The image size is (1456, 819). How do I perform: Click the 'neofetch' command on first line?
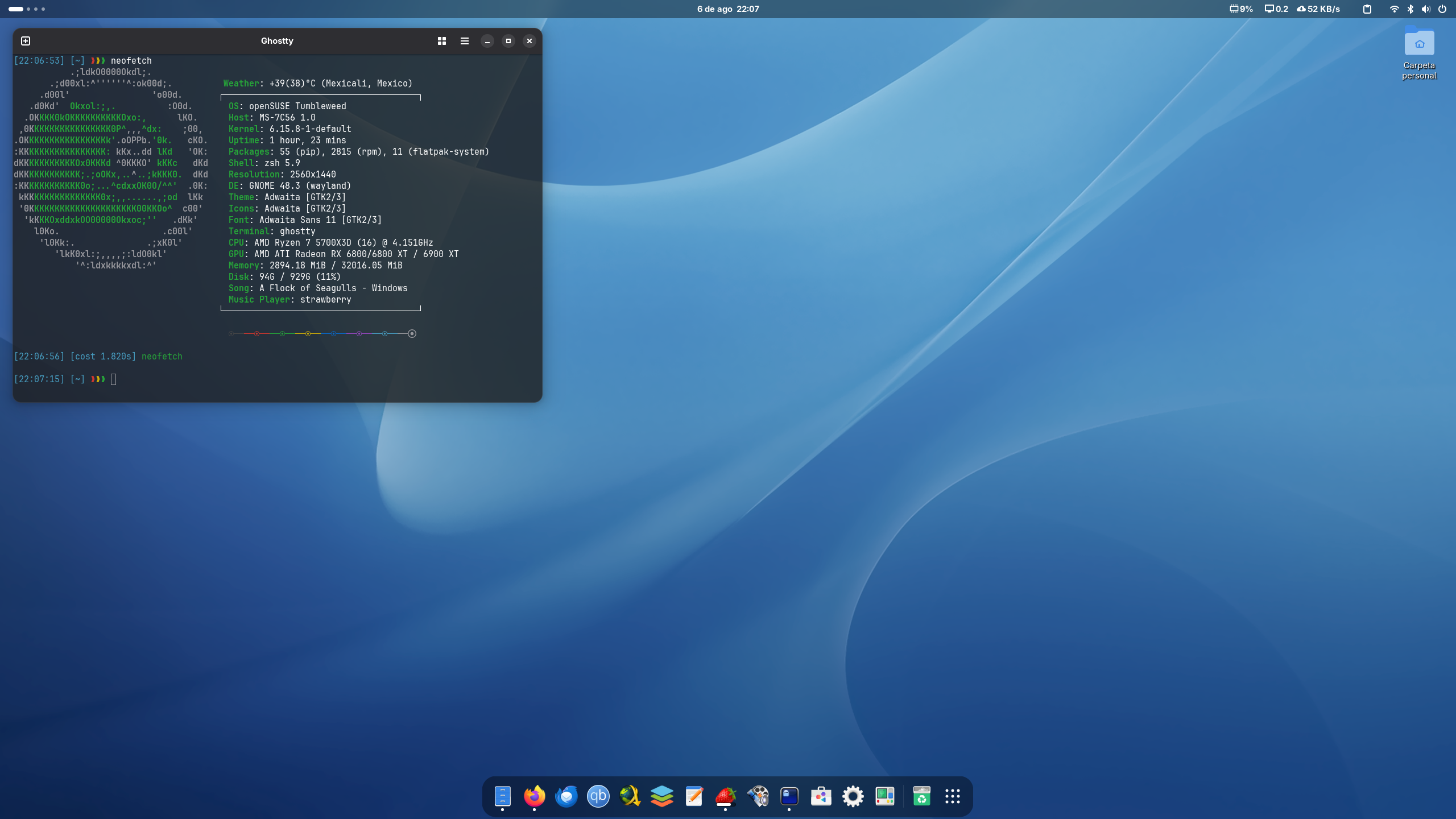[131, 61]
